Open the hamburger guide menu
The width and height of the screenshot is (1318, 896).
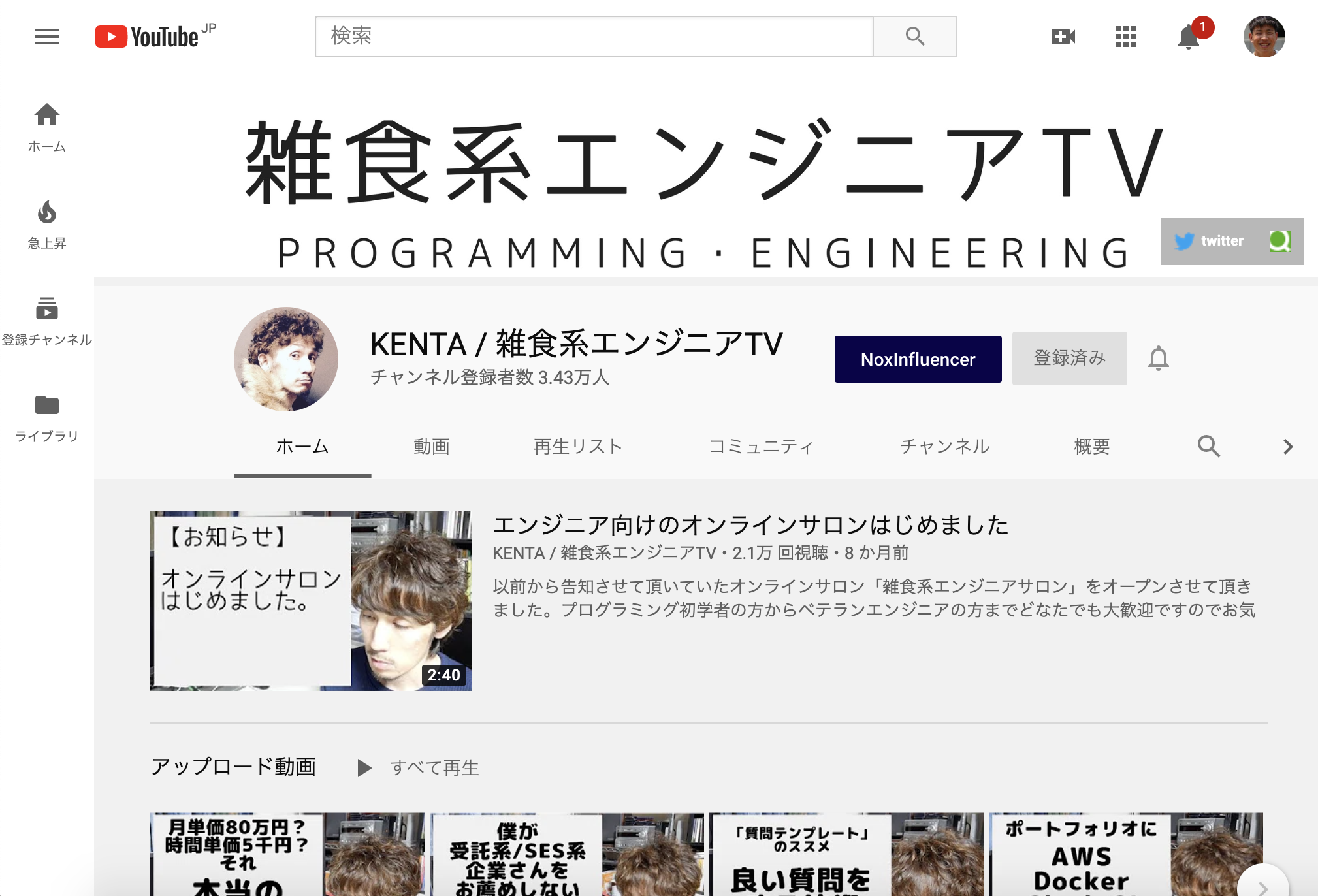tap(47, 37)
